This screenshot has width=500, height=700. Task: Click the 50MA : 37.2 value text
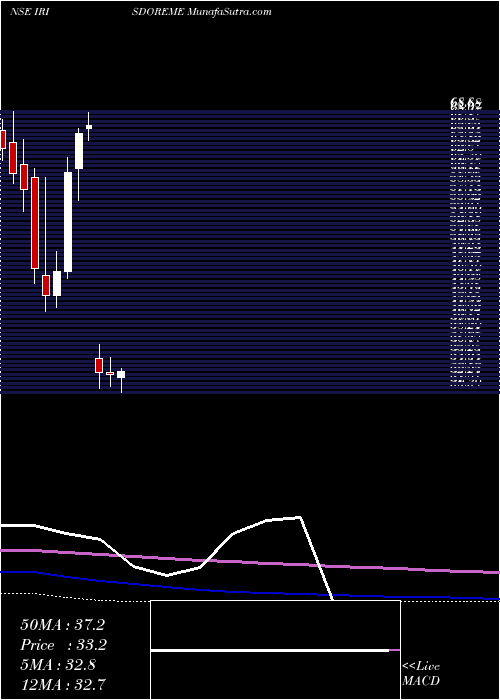(62, 625)
